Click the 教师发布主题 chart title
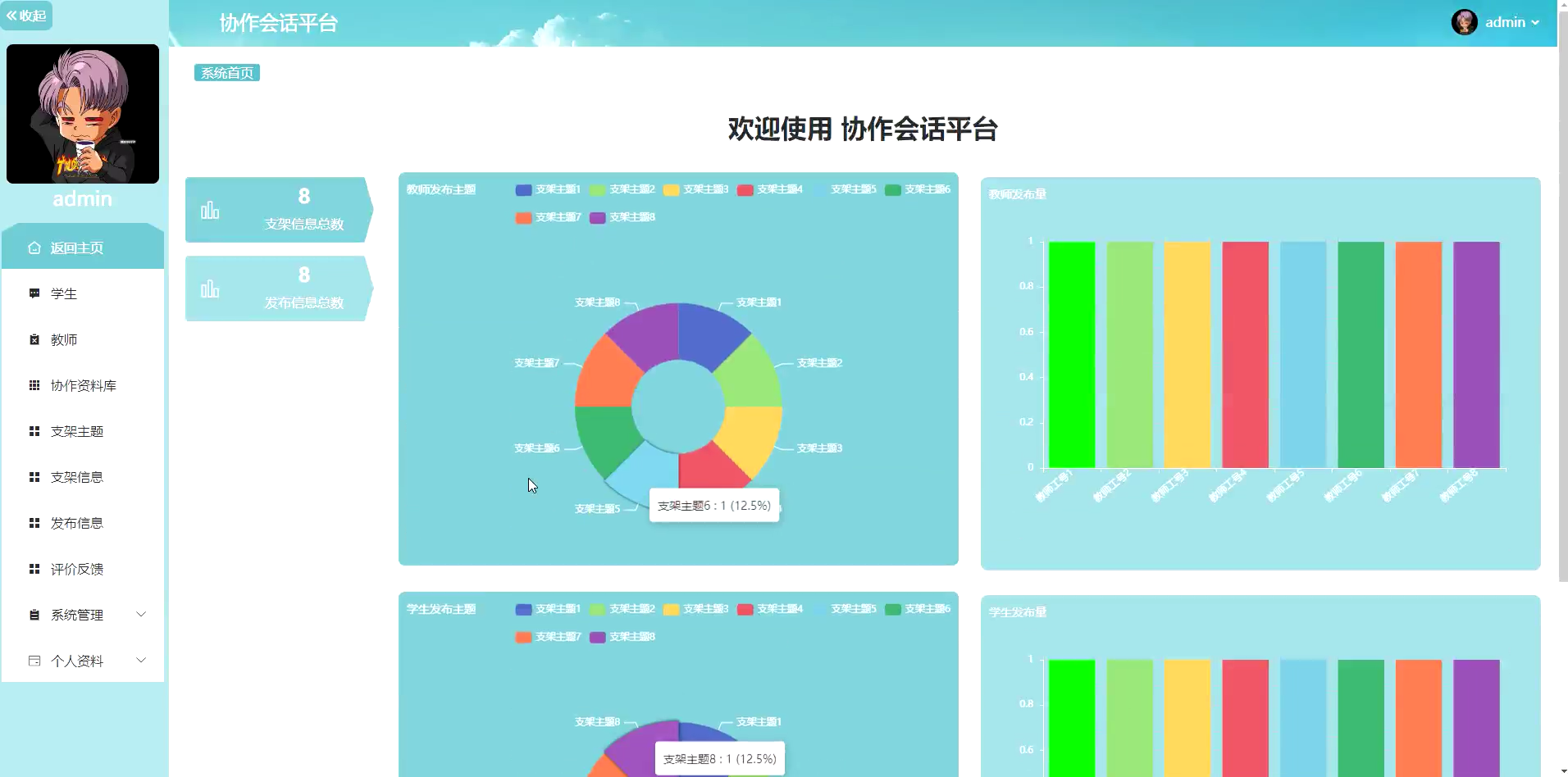1568x777 pixels. (x=441, y=189)
